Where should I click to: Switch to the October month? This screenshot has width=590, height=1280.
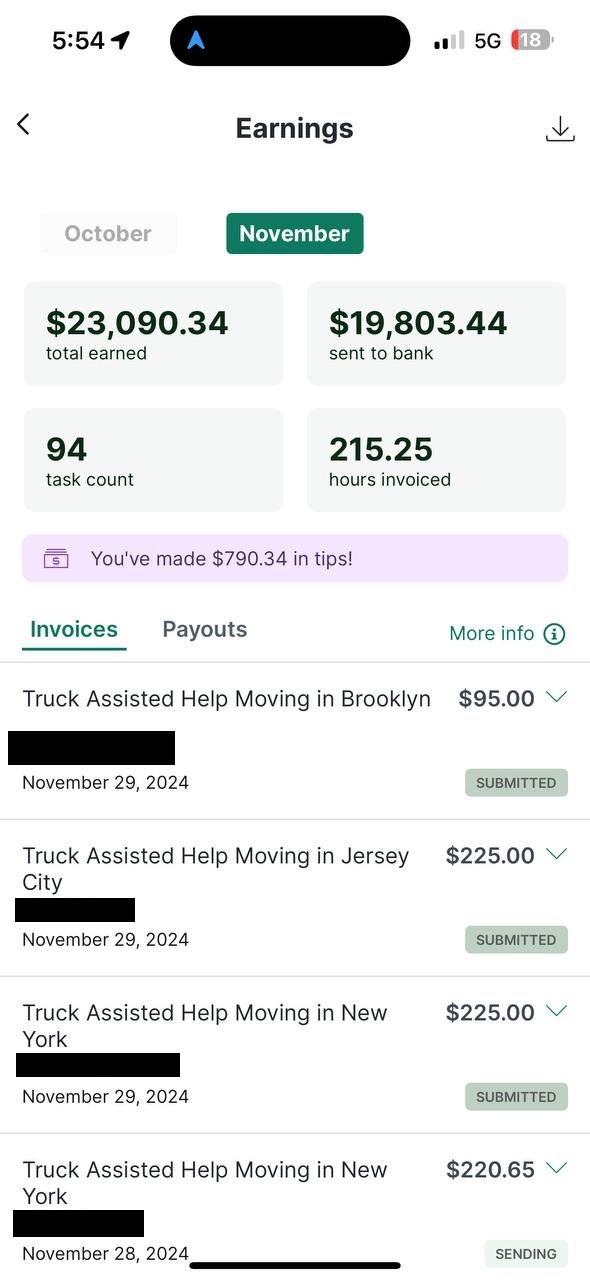[x=108, y=233]
